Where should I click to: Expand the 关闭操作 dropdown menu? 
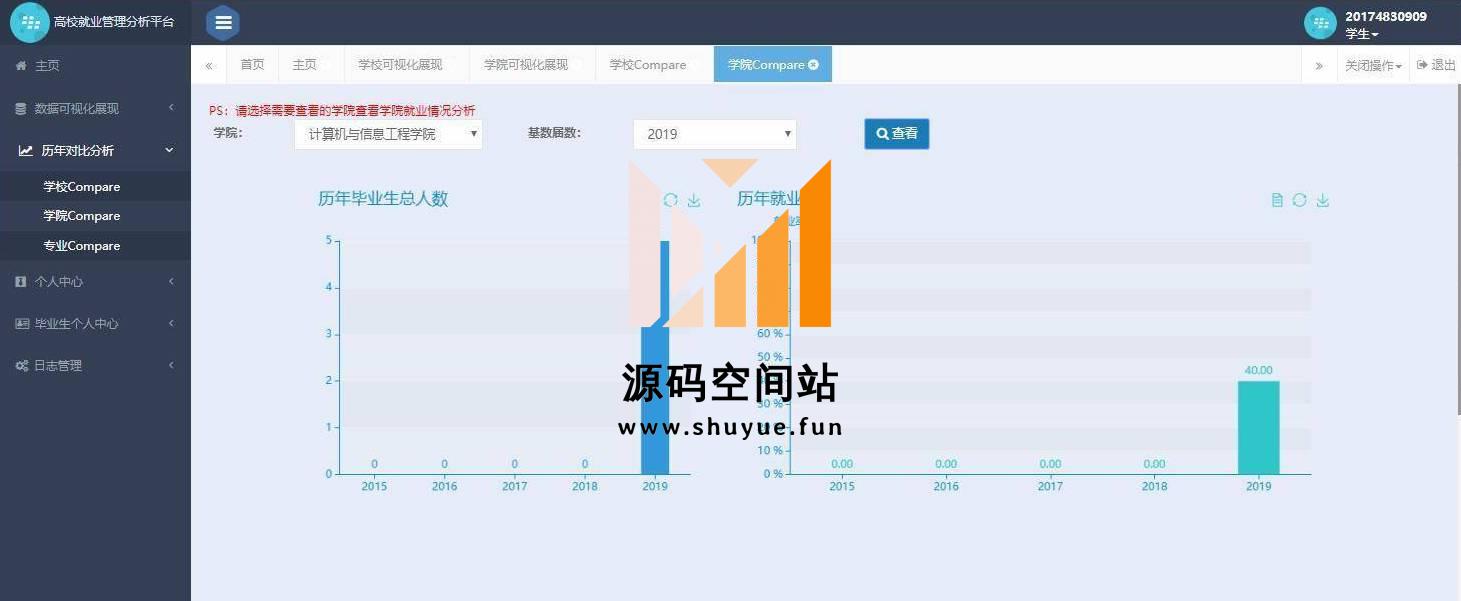tap(1372, 65)
